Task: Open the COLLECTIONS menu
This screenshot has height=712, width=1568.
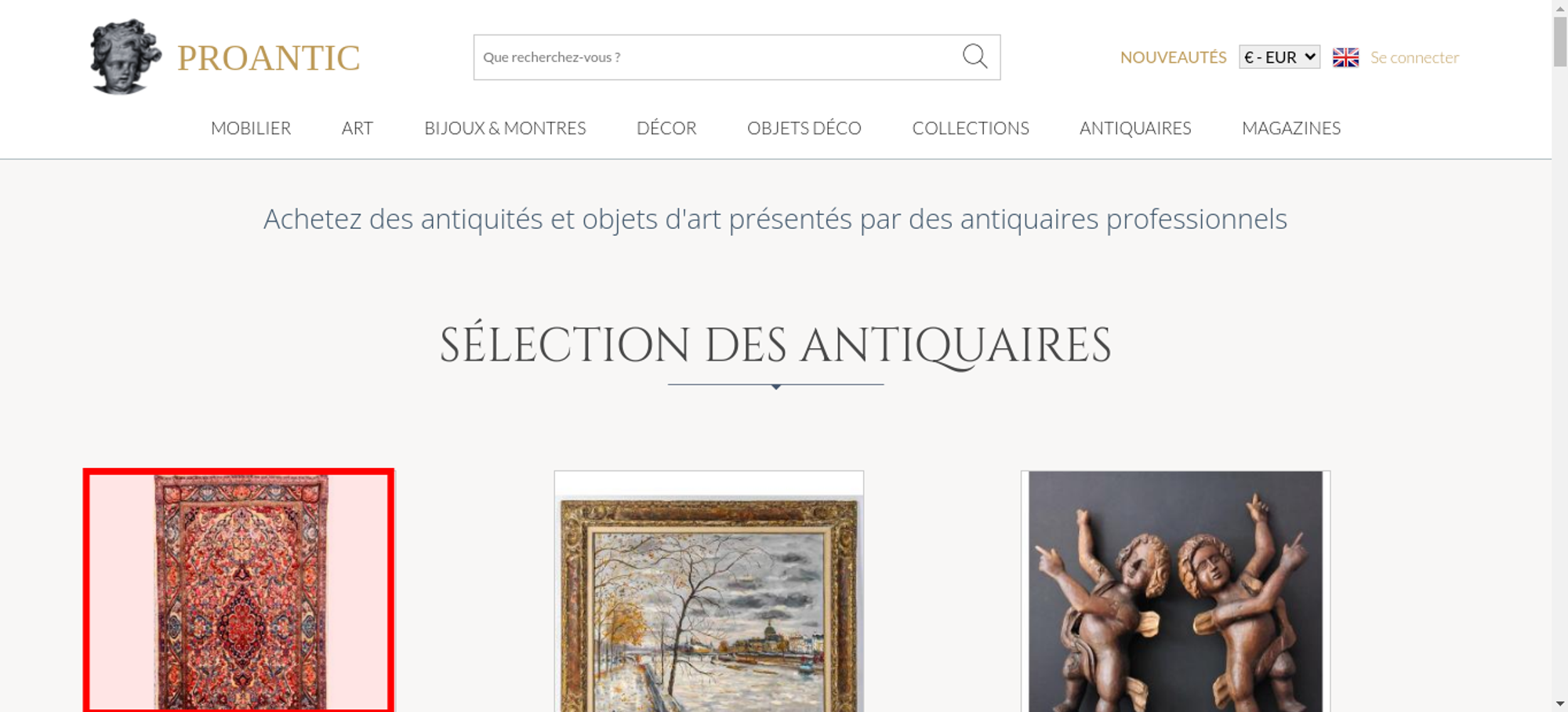Action: tap(971, 128)
